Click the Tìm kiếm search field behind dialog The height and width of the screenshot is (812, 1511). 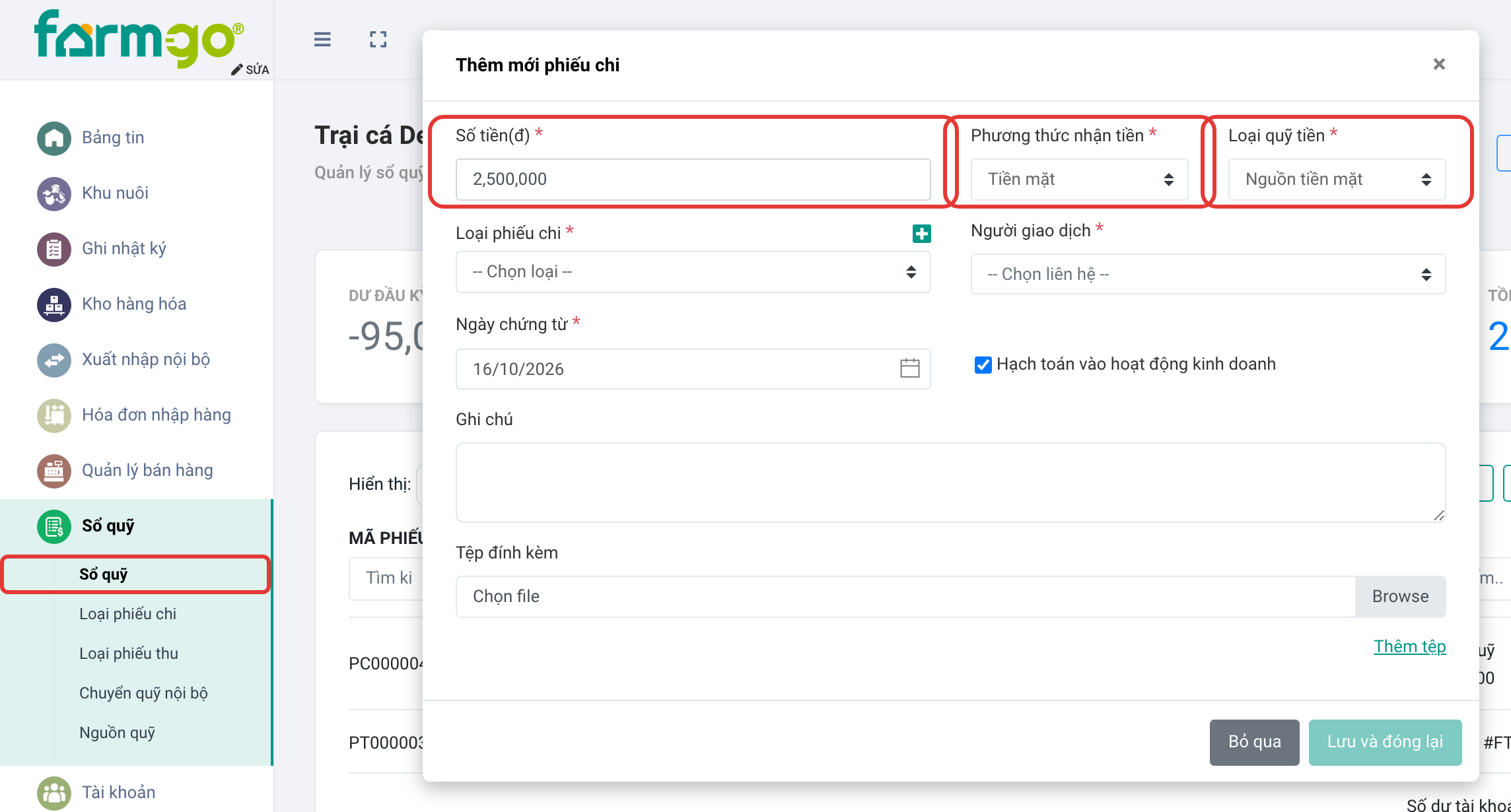(x=386, y=578)
